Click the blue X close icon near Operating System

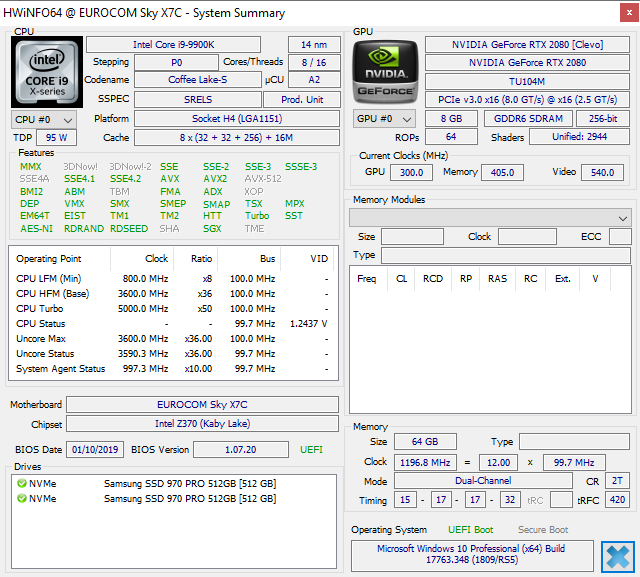[618, 557]
